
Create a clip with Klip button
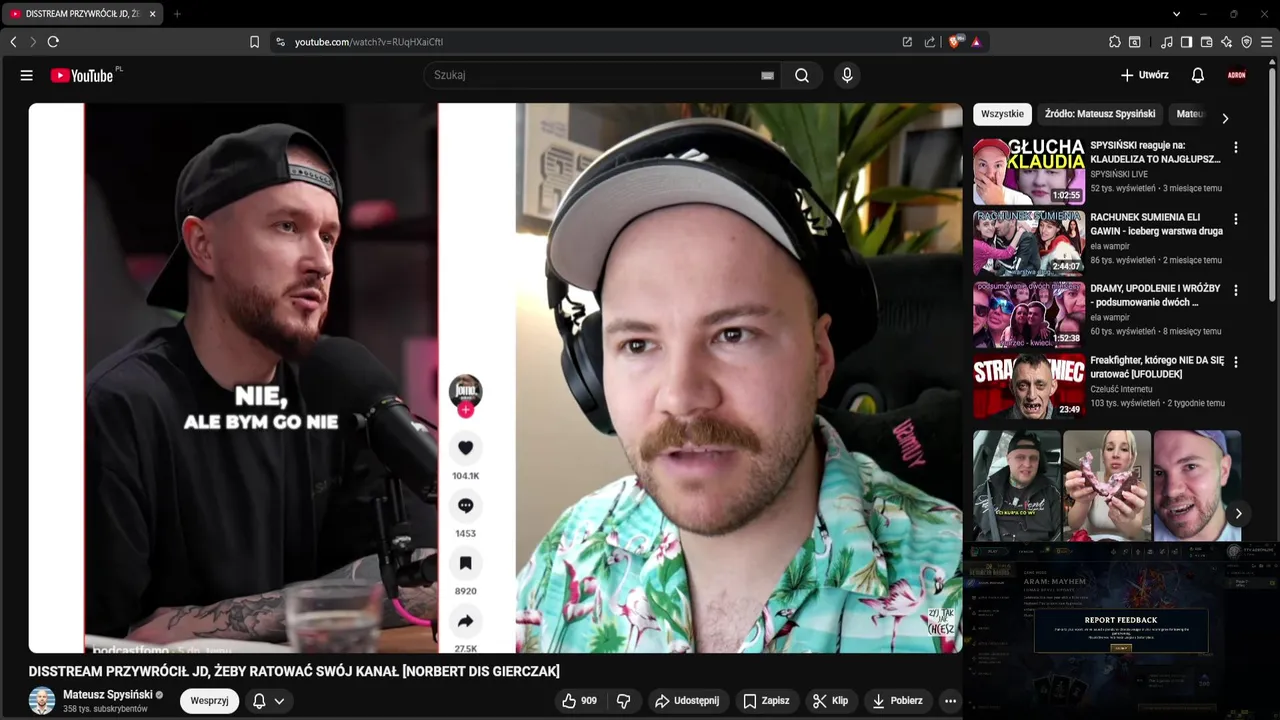coord(830,701)
